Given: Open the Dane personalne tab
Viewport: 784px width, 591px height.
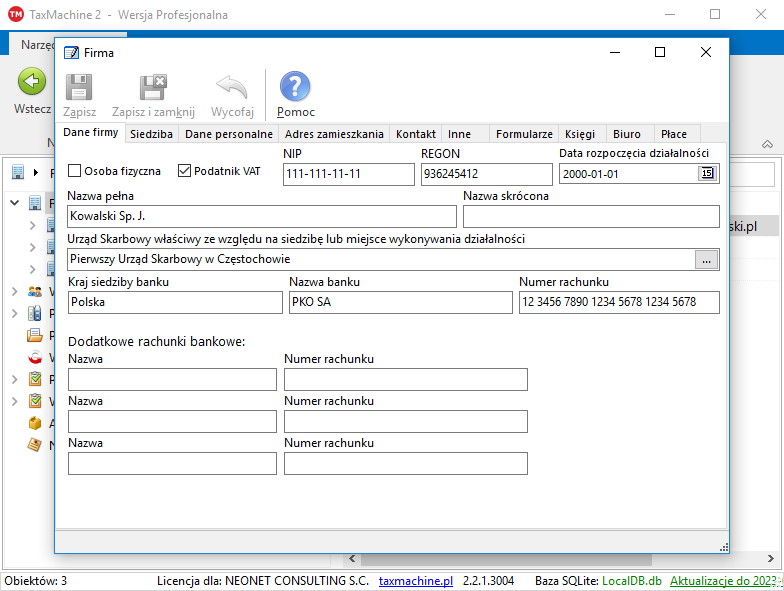Looking at the screenshot, I should [228, 134].
